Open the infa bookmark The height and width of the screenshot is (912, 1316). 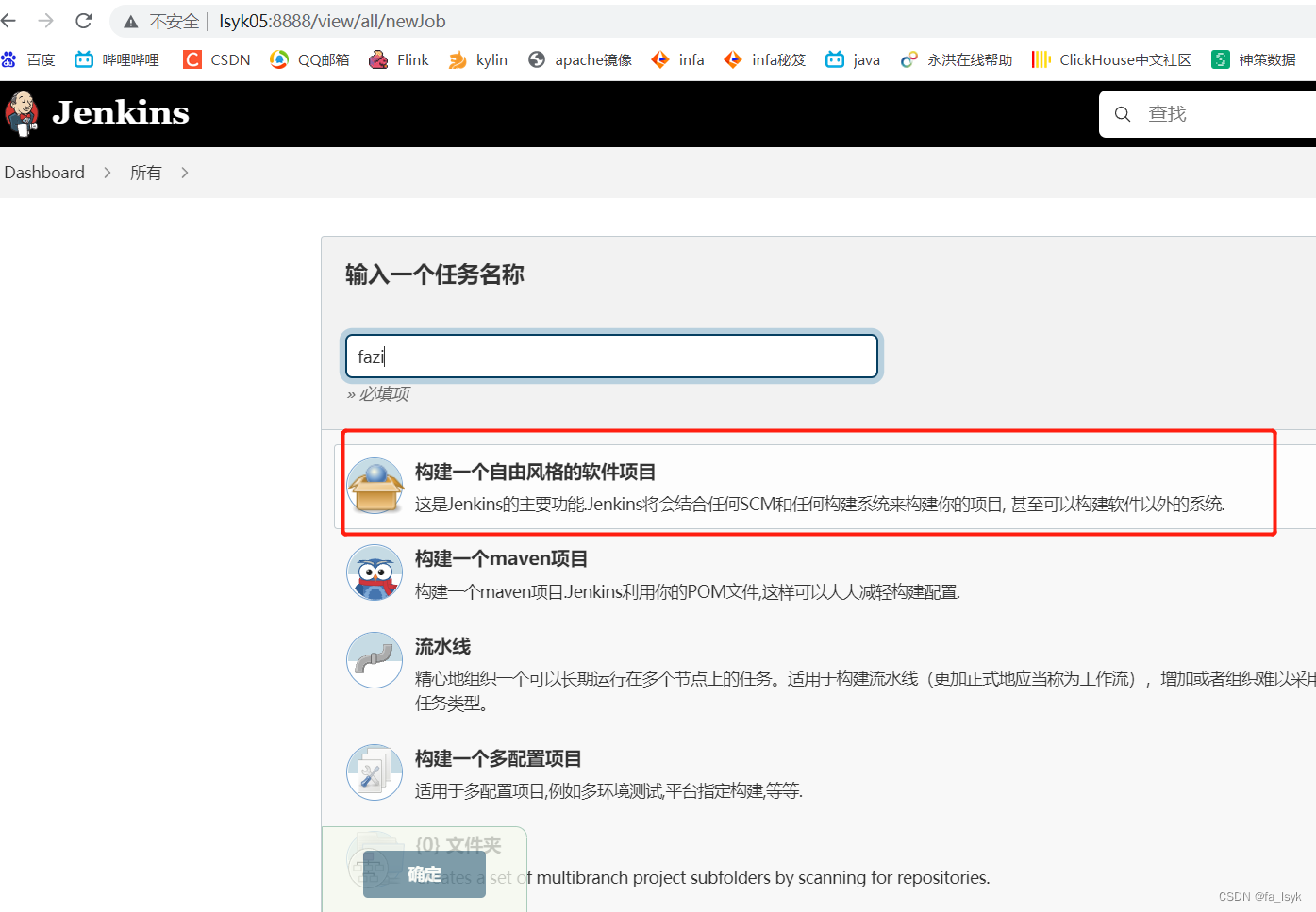678,59
